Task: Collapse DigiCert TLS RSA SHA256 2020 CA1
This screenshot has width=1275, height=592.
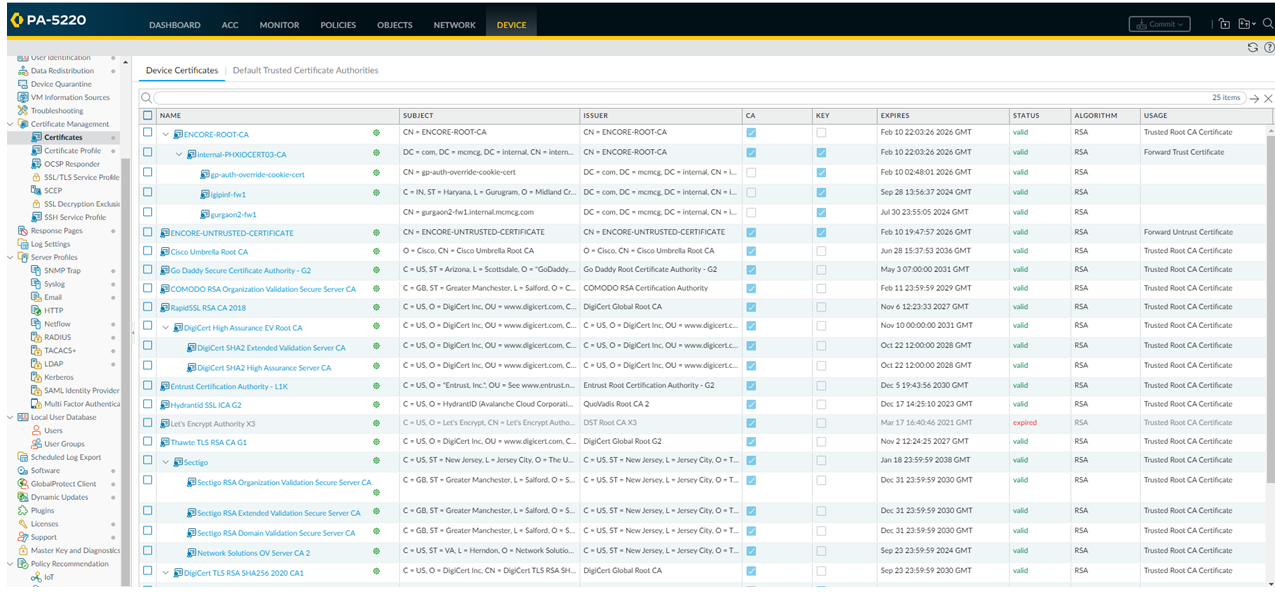Action: coord(166,573)
